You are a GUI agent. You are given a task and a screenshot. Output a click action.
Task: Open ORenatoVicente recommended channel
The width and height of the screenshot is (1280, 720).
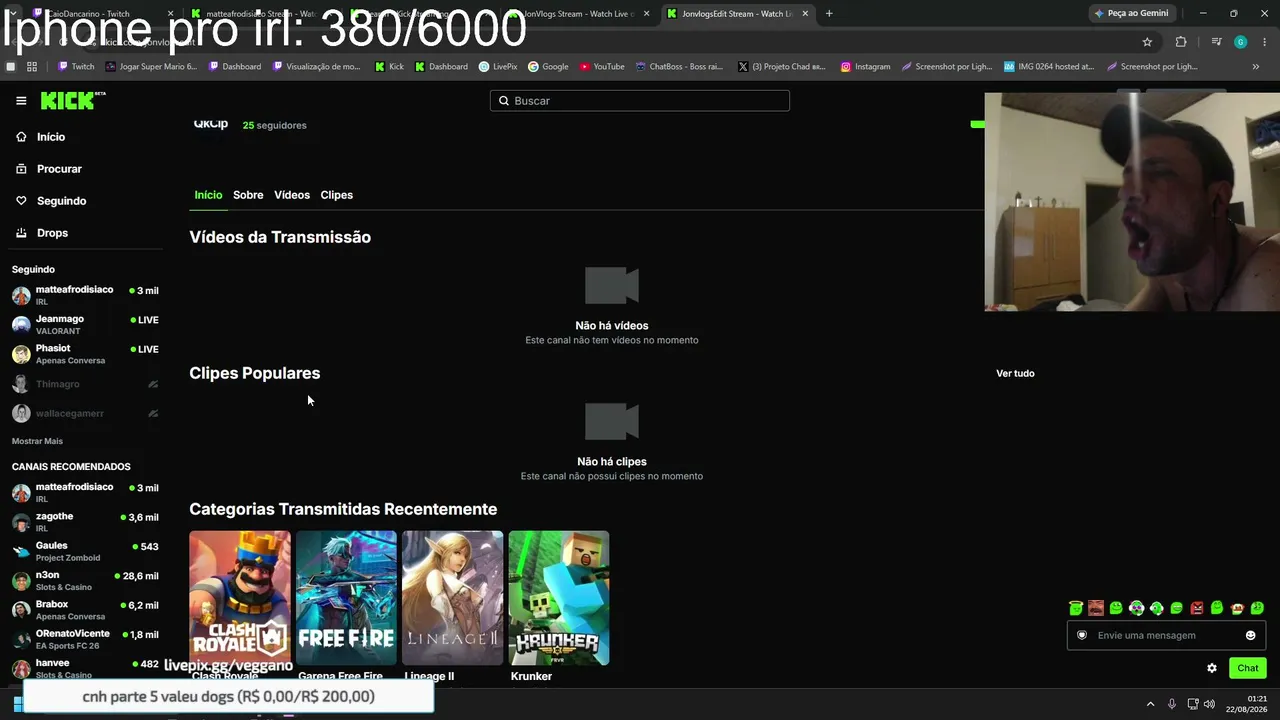(x=85, y=639)
